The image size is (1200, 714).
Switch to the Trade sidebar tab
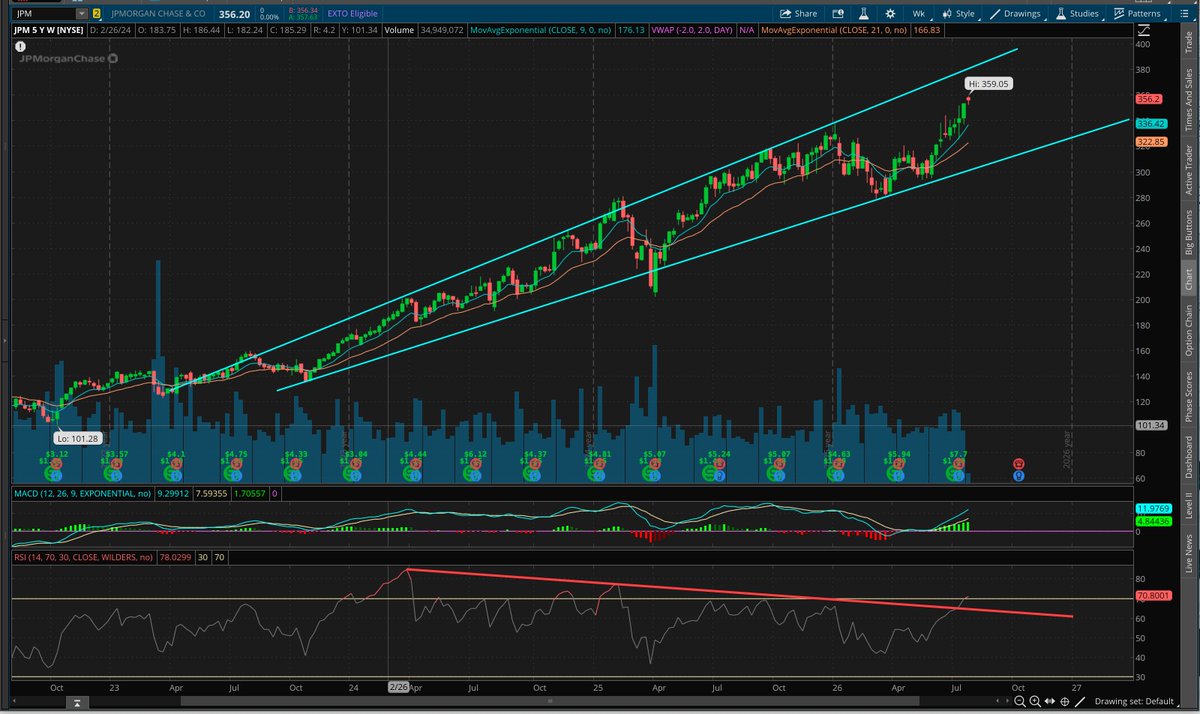click(x=1188, y=42)
